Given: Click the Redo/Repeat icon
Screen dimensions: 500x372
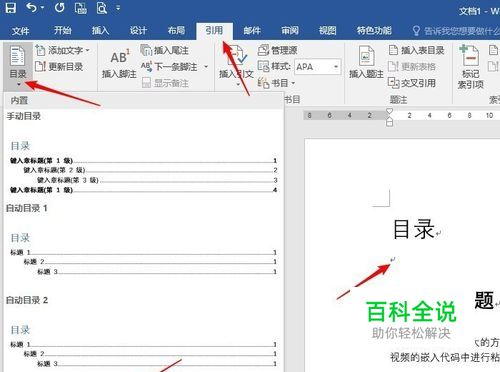Looking at the screenshot, I should (60, 7).
